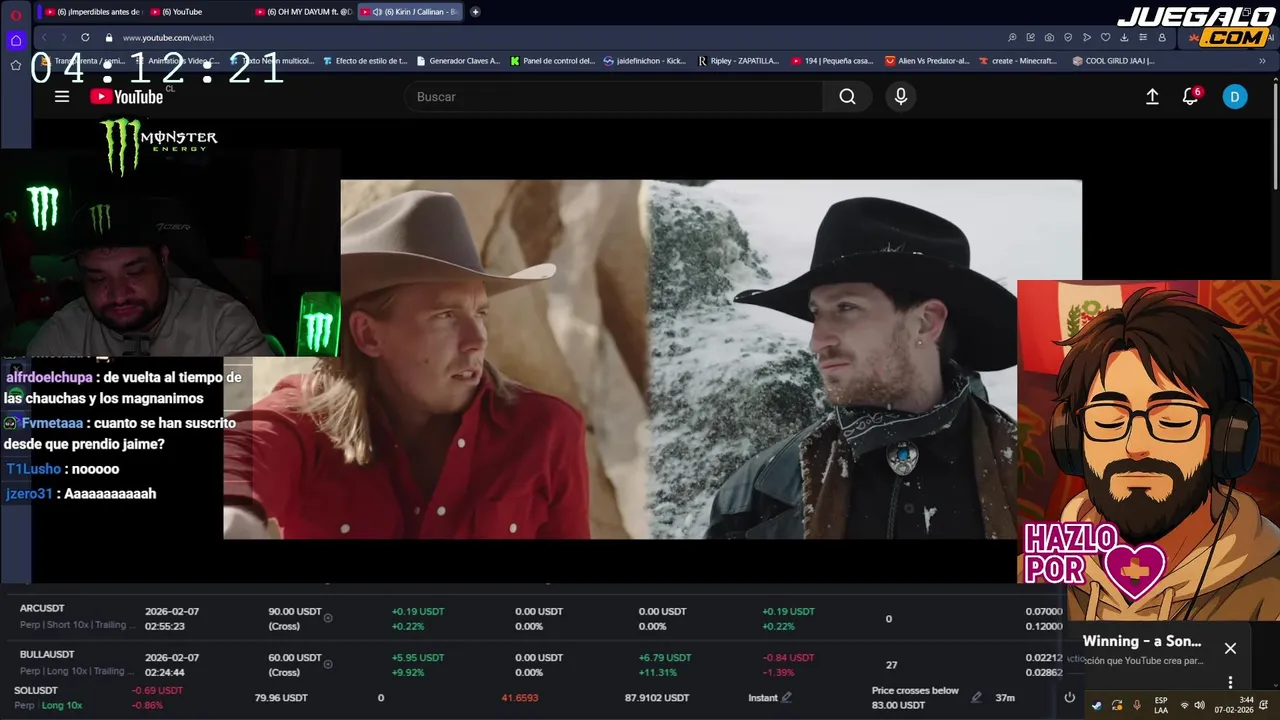Viewport: 1280px width, 720px height.
Task: Click the Opera logo menu
Action: 16,15
